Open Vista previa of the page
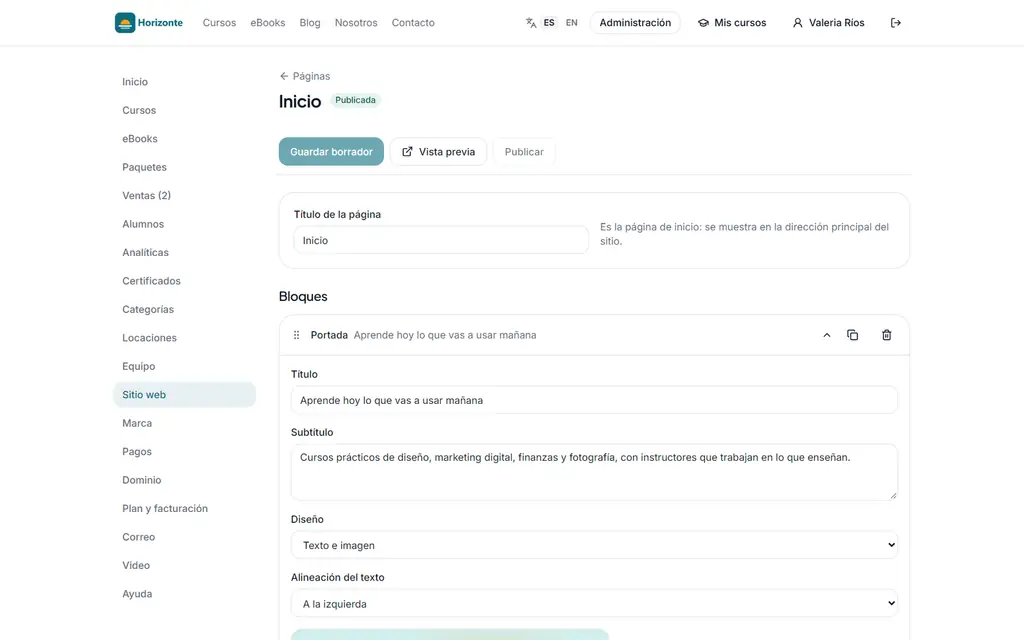 pos(438,152)
